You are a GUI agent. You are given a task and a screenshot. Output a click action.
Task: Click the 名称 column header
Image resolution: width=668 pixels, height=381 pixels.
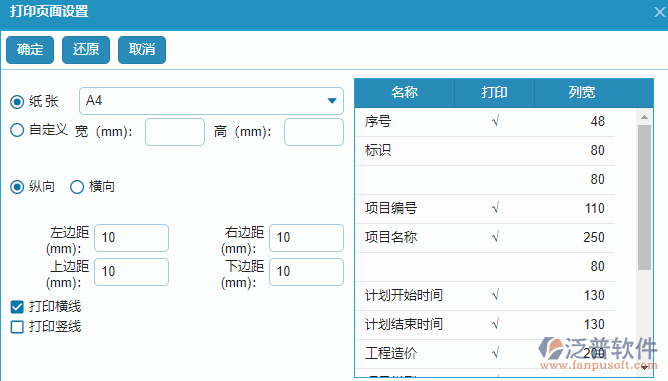pos(404,92)
